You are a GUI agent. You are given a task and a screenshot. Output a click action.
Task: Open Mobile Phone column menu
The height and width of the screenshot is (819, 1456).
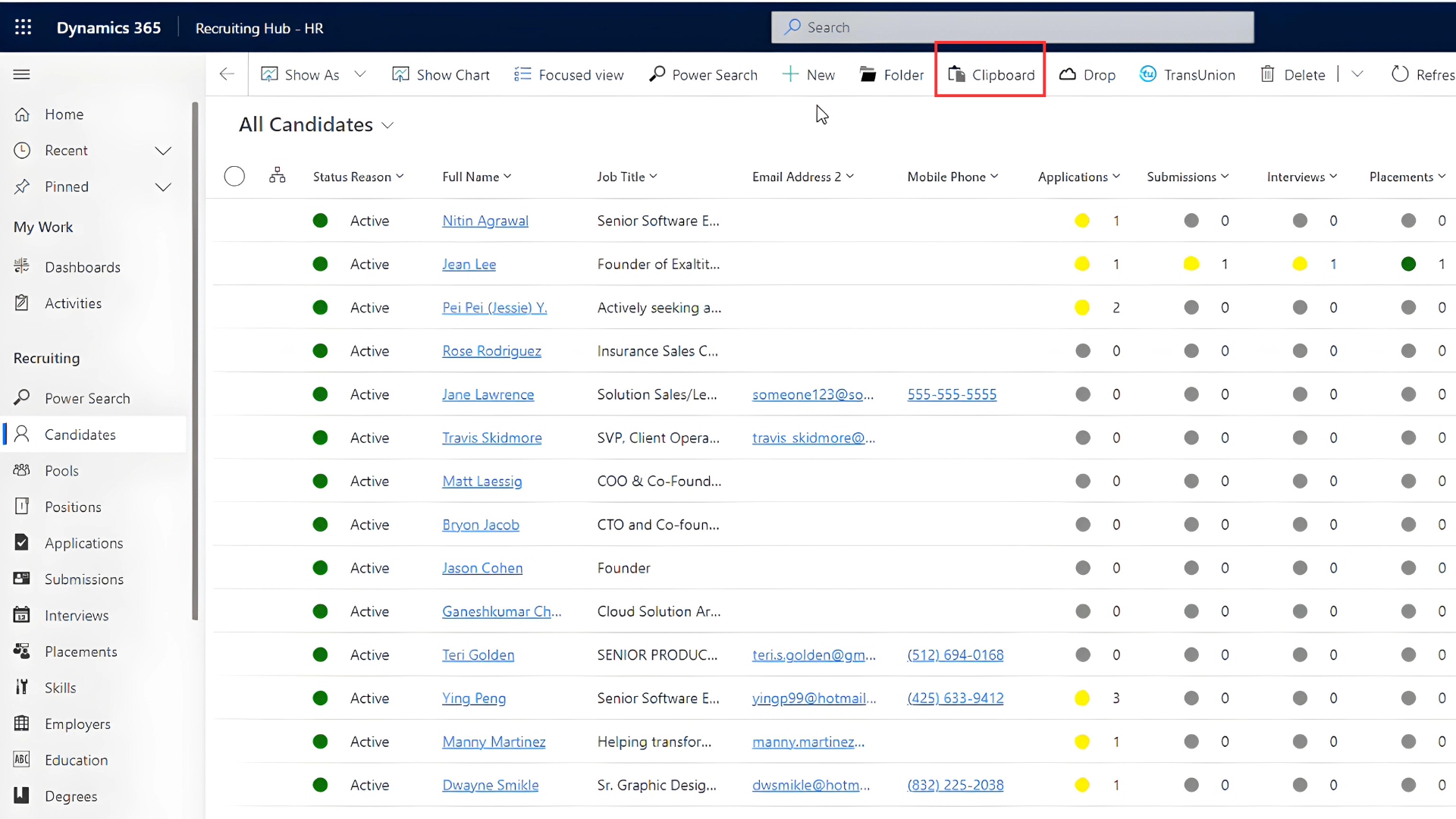952,177
